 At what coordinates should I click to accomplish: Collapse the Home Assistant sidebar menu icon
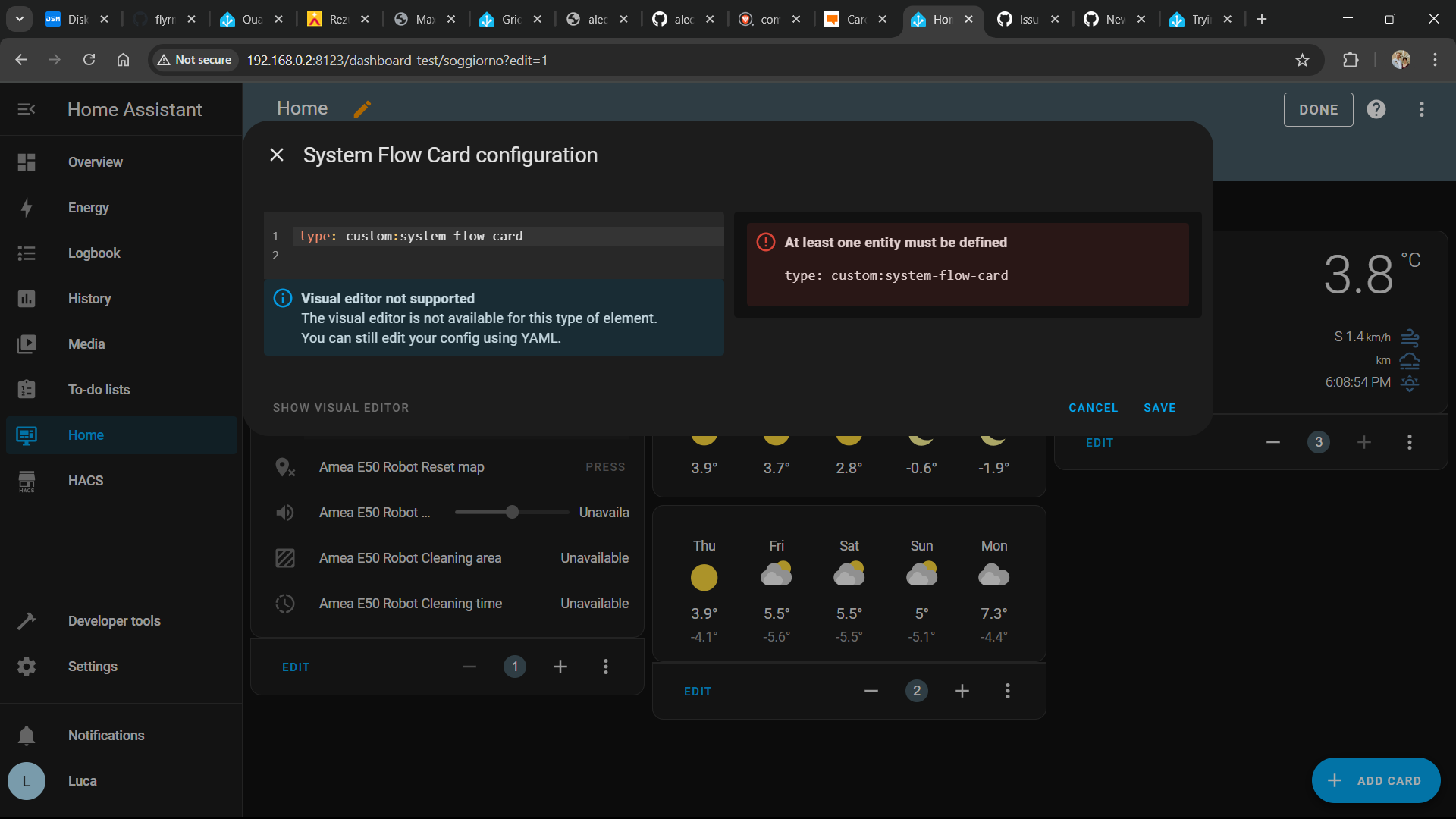coord(27,109)
